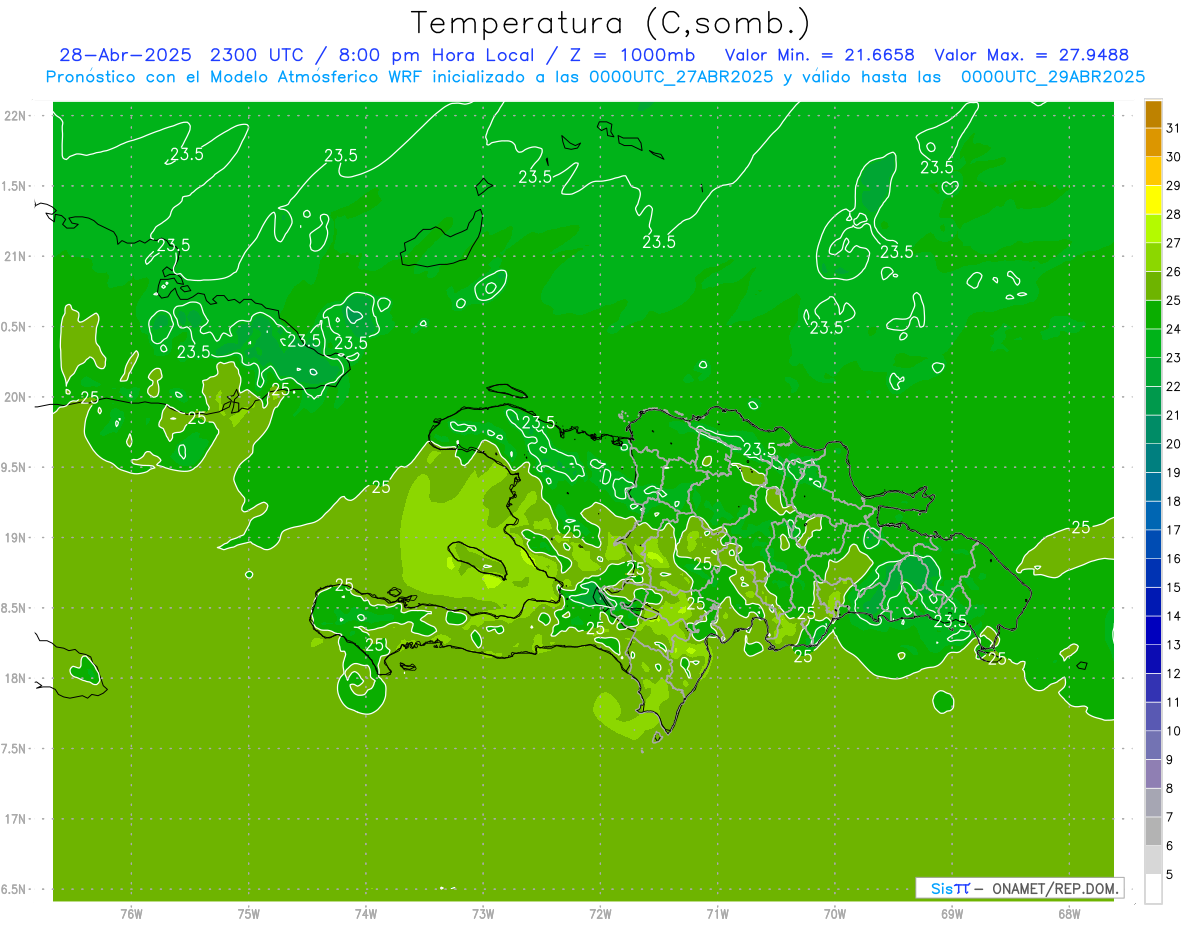
Task: Select color scale label "30"
Action: click(x=1173, y=157)
